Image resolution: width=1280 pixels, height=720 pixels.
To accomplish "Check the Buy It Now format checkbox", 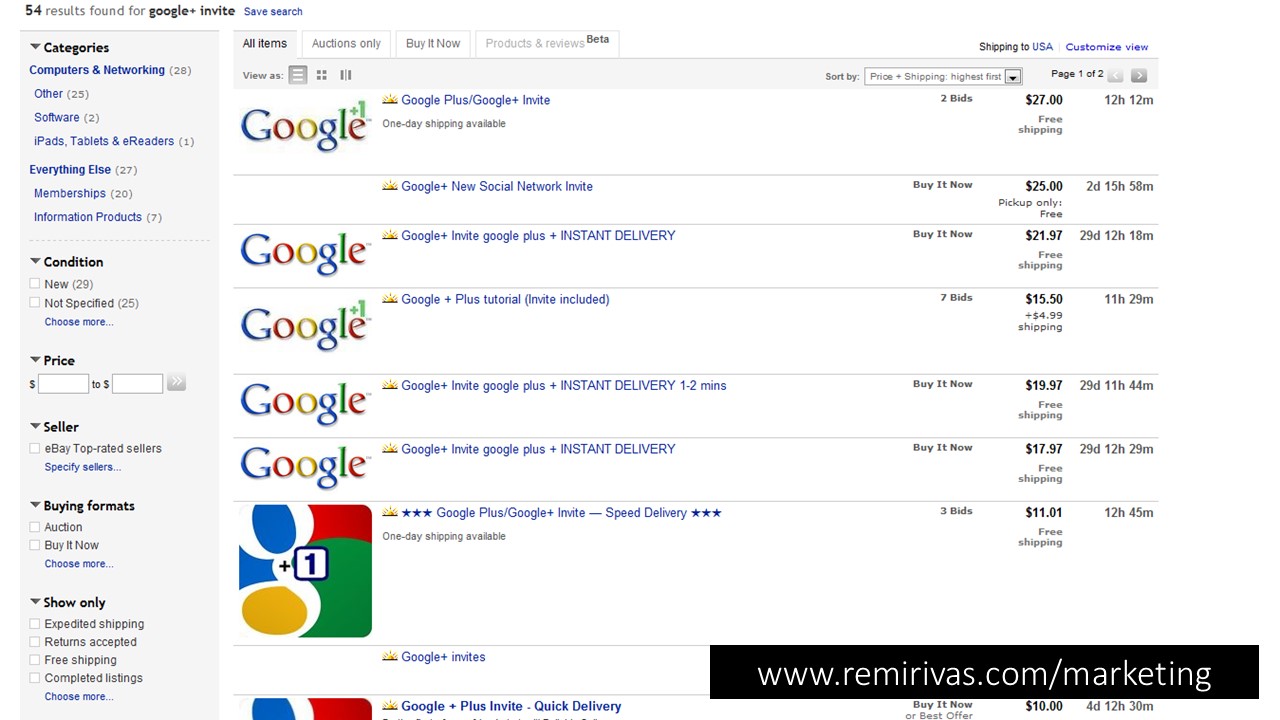I will (x=35, y=545).
